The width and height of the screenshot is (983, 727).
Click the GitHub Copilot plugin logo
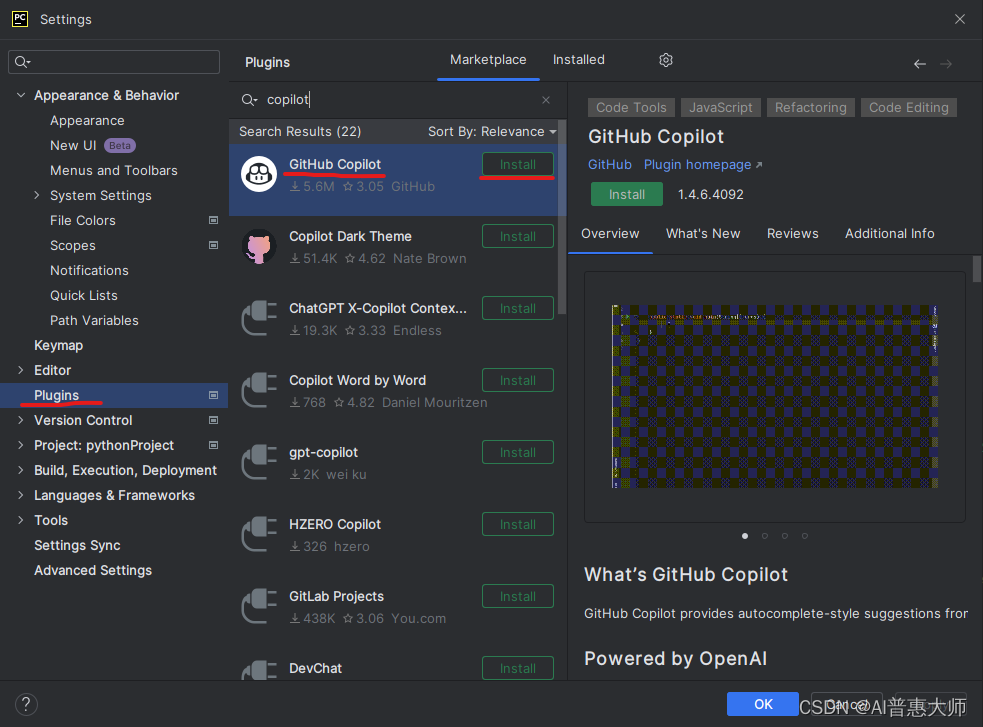click(259, 174)
